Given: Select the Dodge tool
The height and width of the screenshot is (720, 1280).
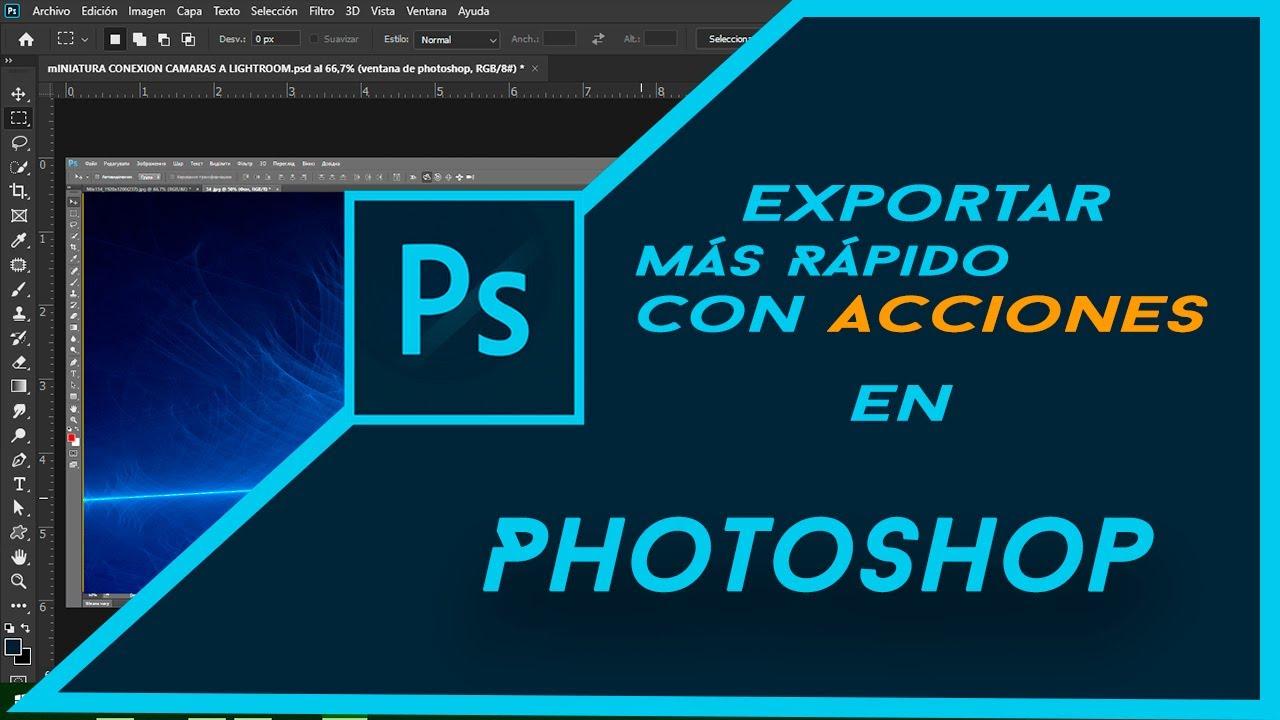Looking at the screenshot, I should (18, 435).
